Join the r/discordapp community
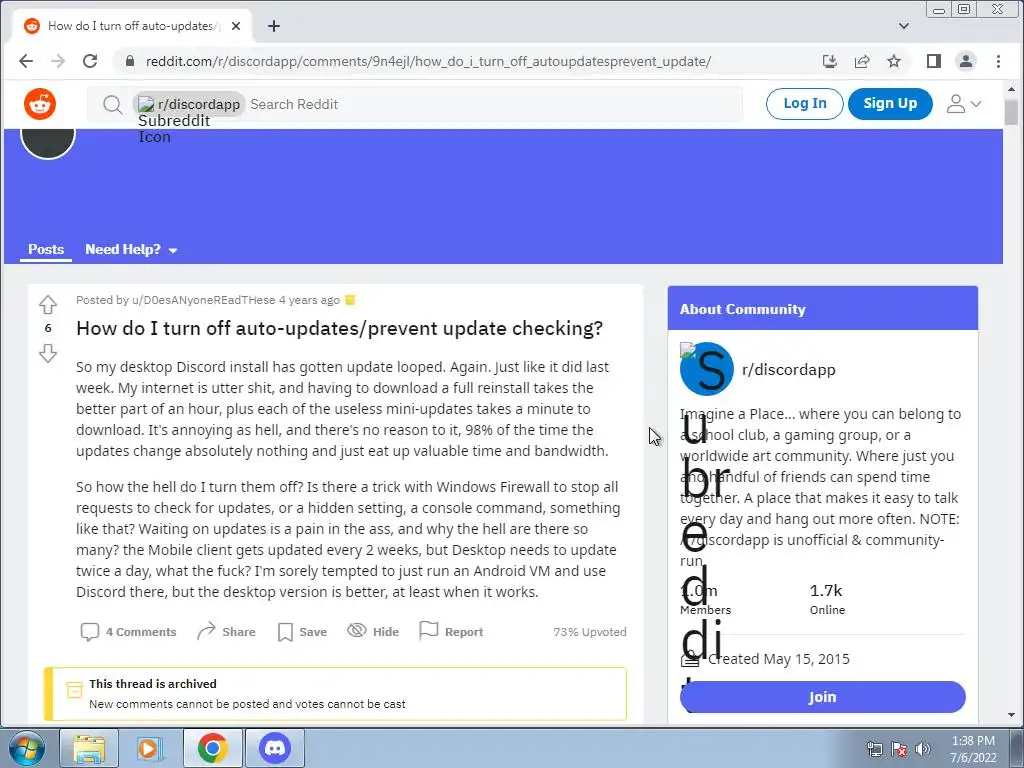 (822, 697)
